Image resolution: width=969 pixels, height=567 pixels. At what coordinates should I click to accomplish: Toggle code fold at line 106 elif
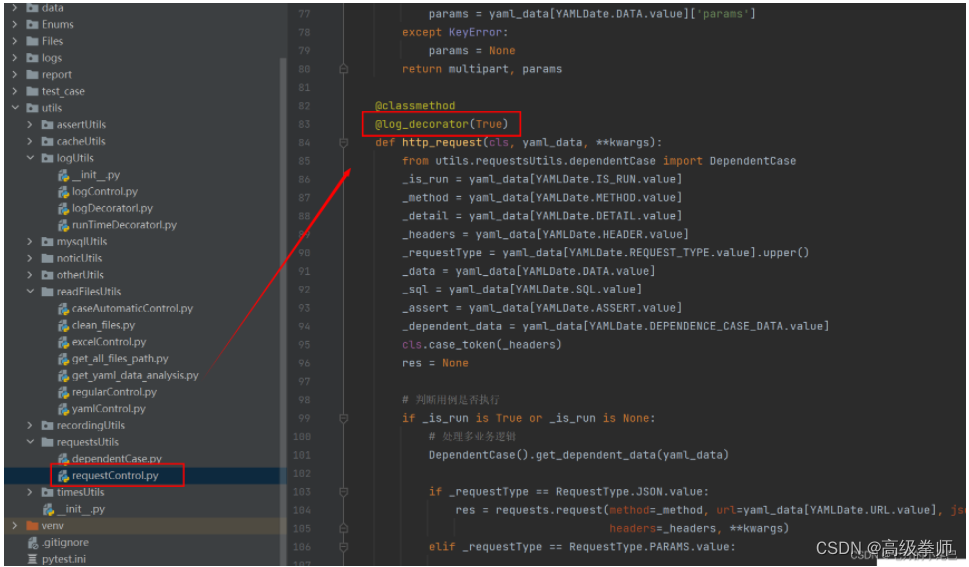pos(344,547)
